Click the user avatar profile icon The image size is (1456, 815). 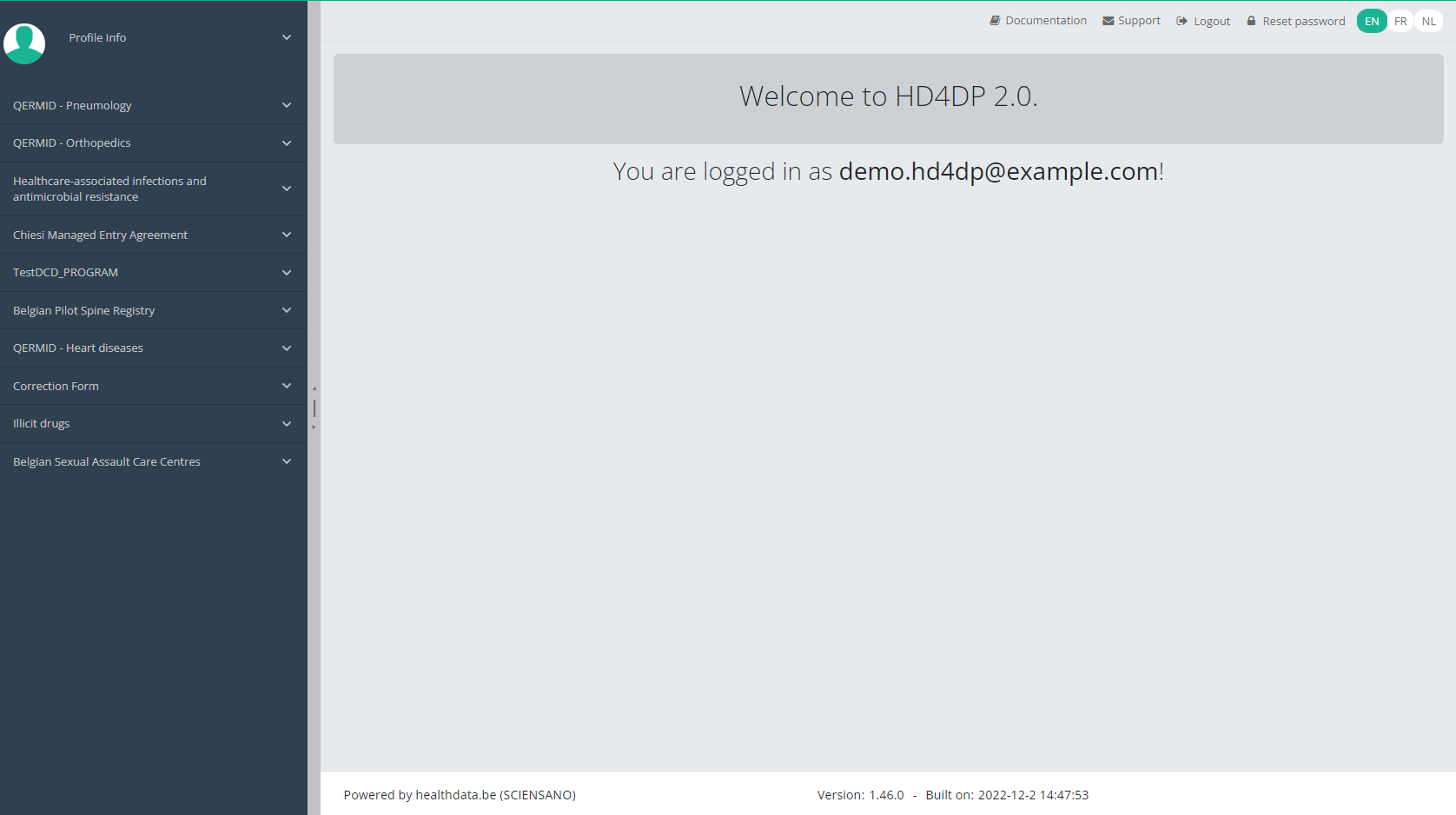point(24,43)
